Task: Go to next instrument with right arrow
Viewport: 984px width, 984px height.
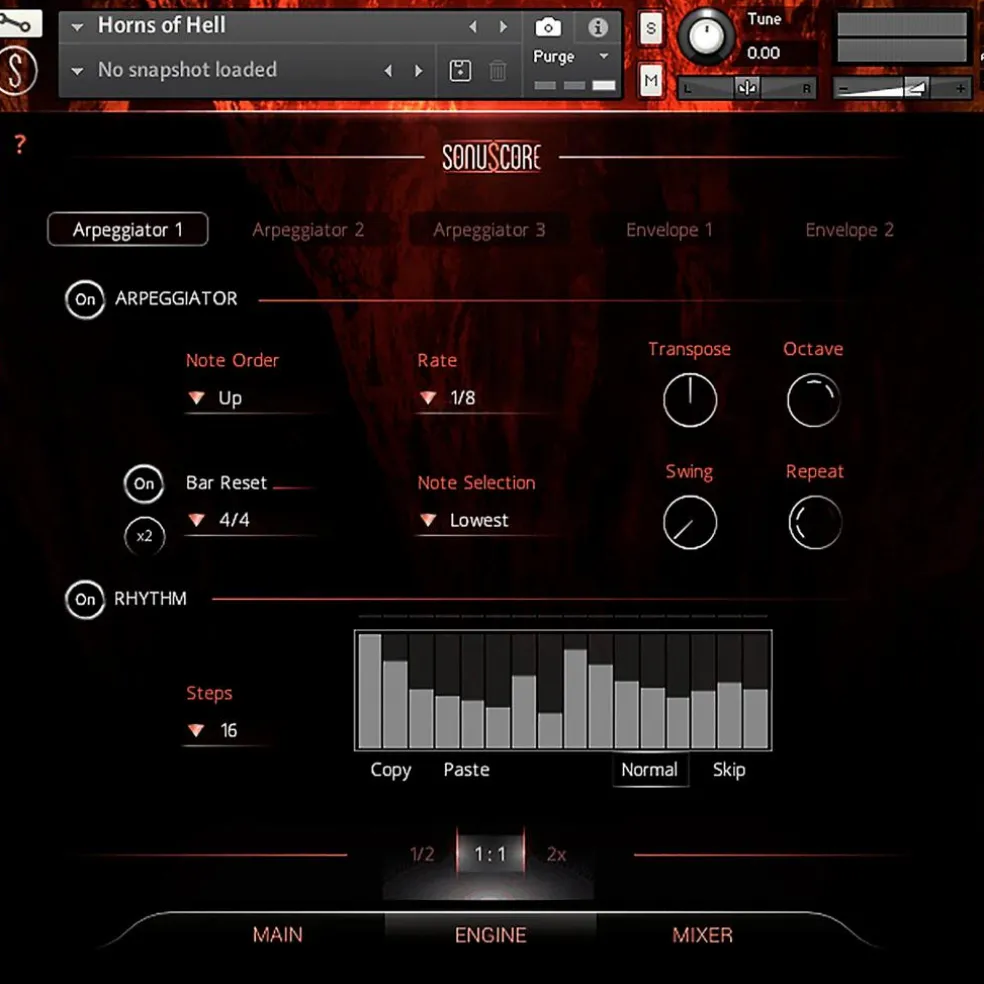Action: click(x=503, y=26)
